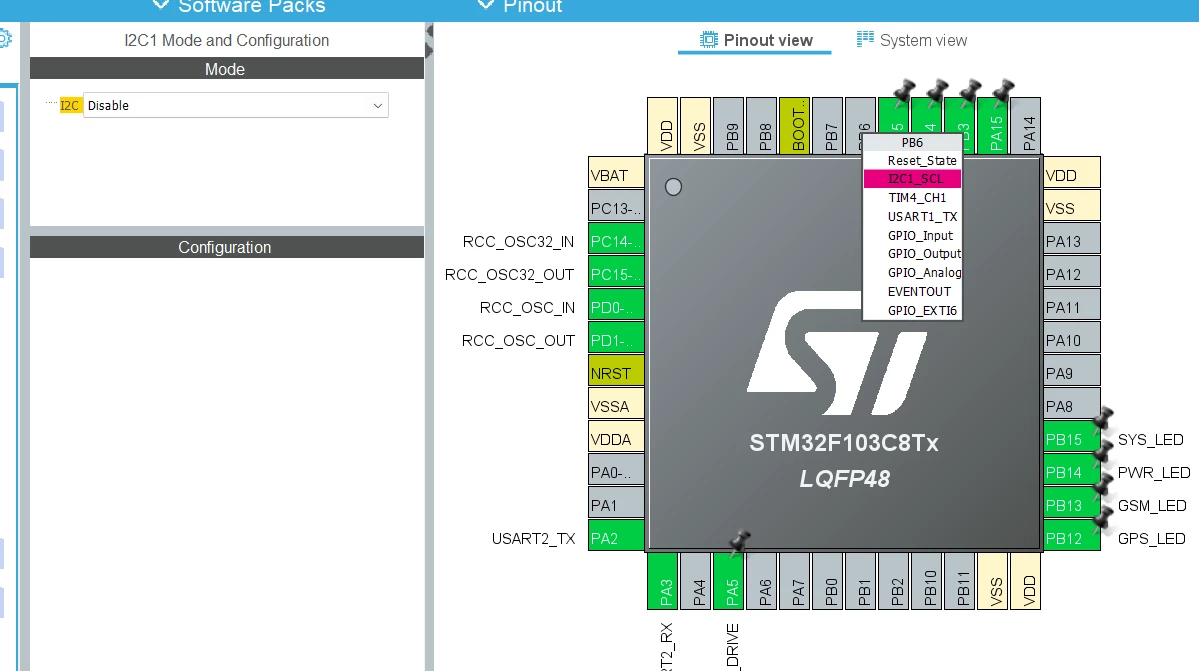Click the PB7 pin
The width and height of the screenshot is (1199, 671).
(827, 126)
